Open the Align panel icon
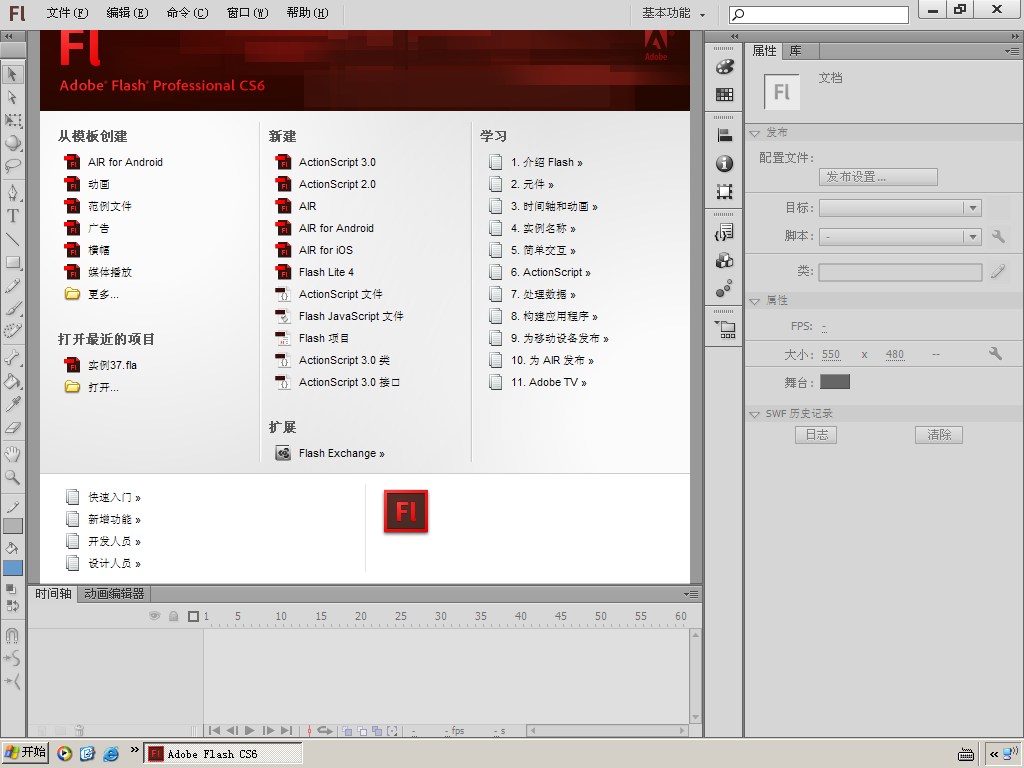 pos(724,135)
